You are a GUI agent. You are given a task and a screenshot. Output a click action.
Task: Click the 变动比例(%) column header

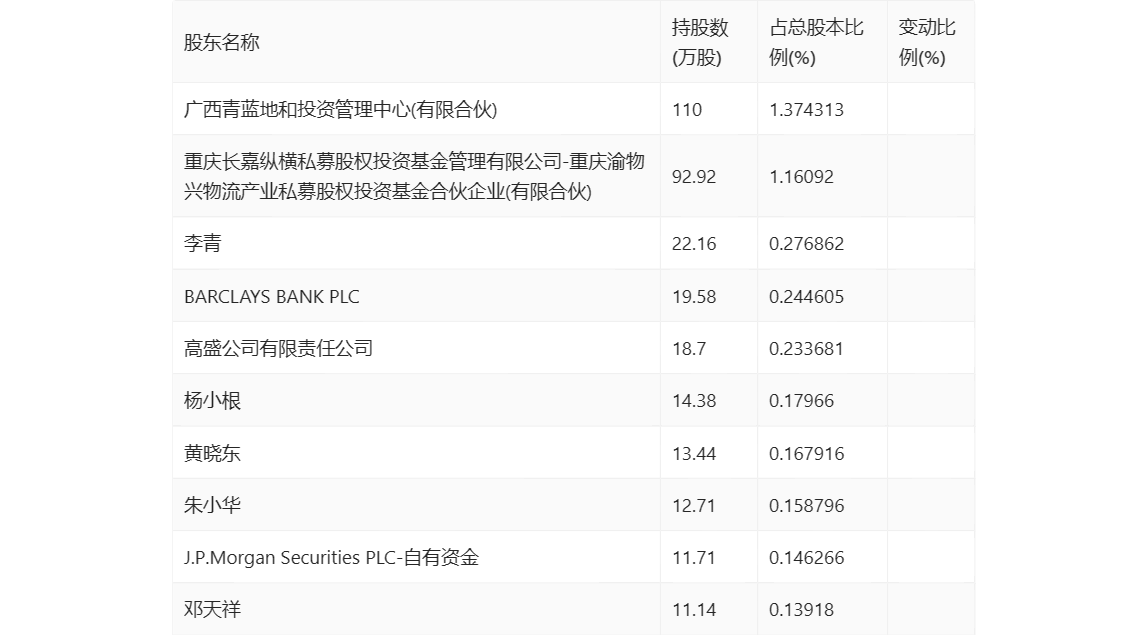click(926, 42)
